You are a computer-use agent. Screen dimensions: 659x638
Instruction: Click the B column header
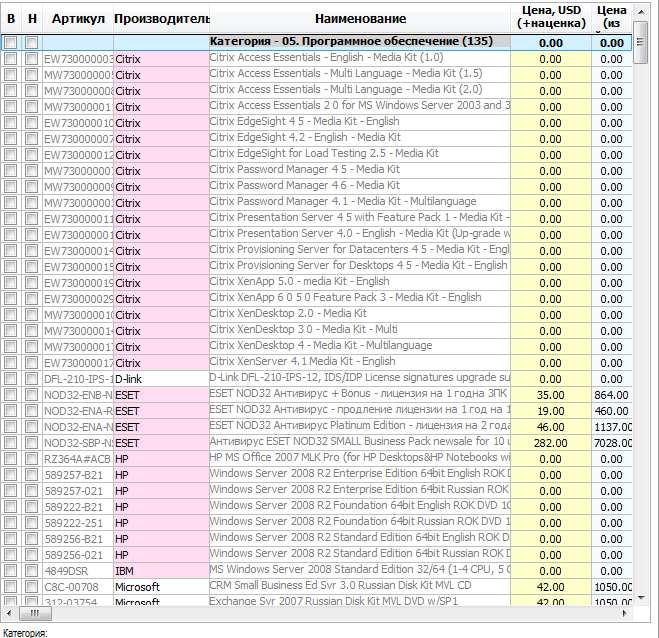(11, 18)
